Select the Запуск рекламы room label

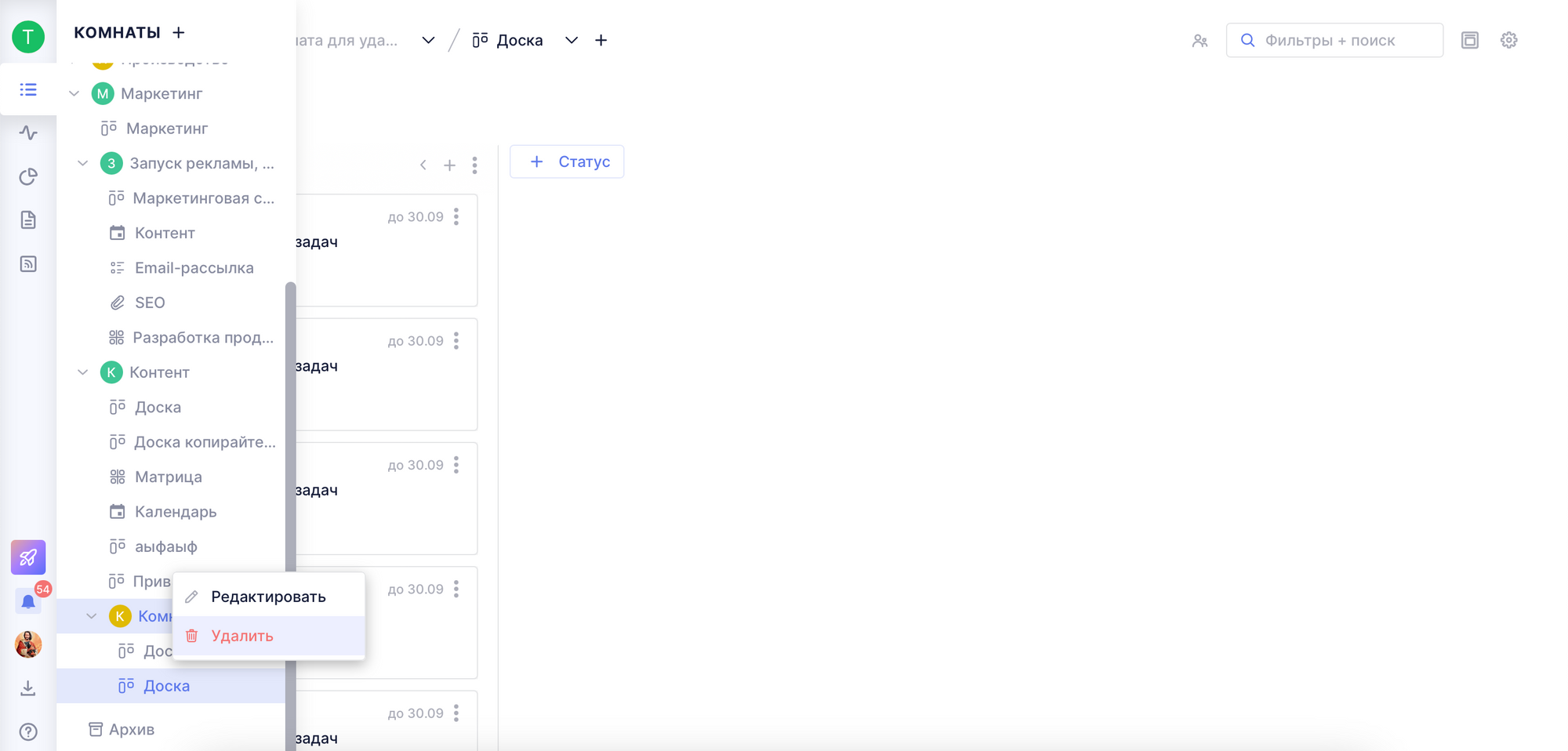(201, 163)
